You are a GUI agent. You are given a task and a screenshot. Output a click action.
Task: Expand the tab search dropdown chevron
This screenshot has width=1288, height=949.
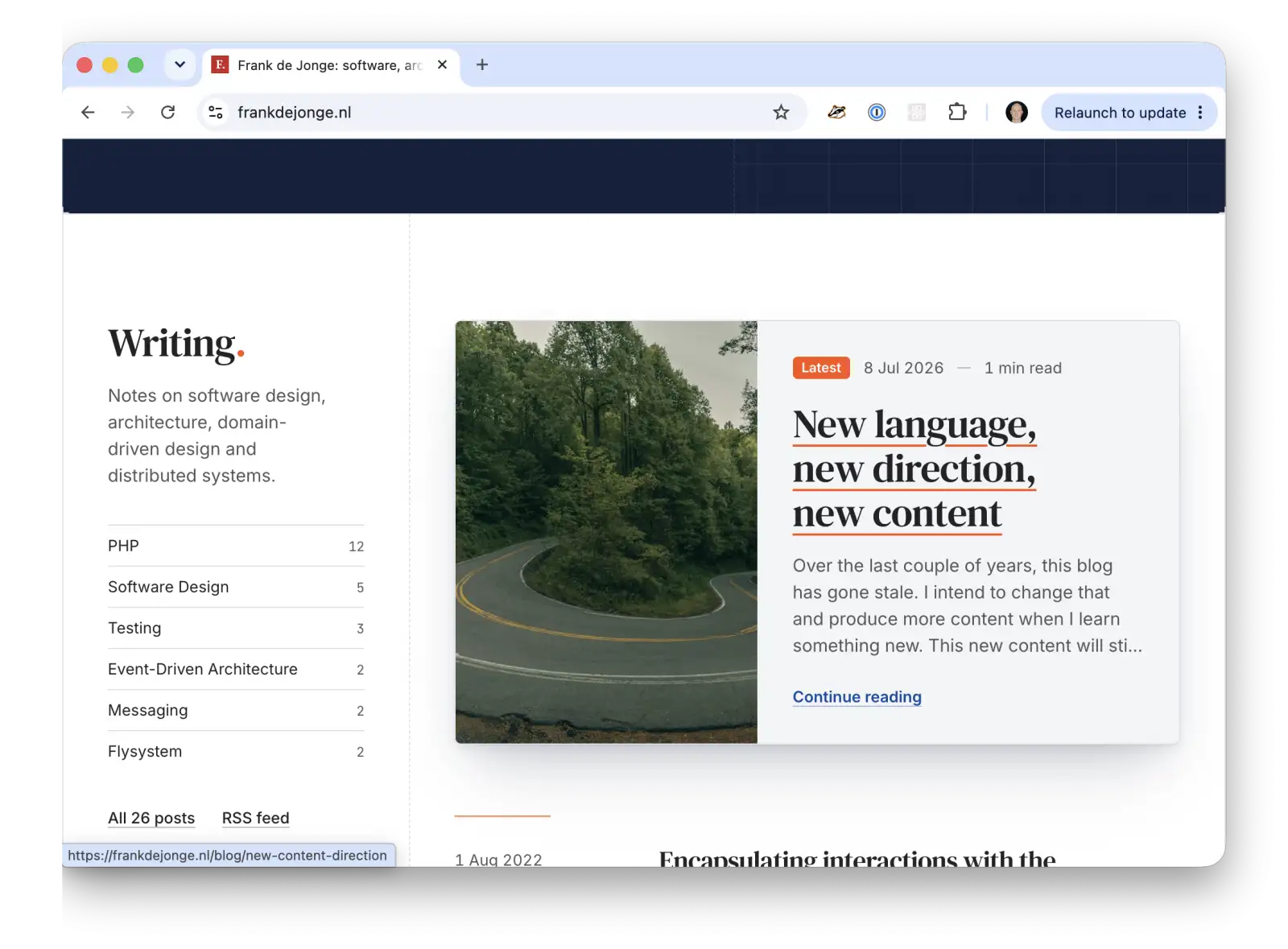point(180,65)
